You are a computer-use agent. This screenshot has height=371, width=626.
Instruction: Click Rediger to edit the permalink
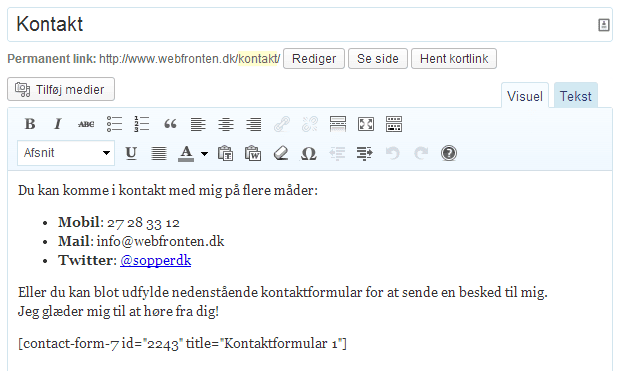click(314, 59)
